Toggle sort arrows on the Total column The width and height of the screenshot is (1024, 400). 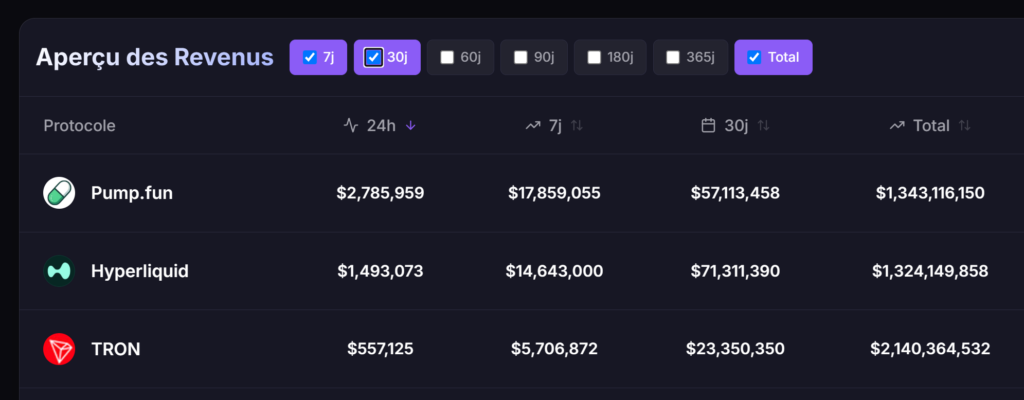point(965,125)
